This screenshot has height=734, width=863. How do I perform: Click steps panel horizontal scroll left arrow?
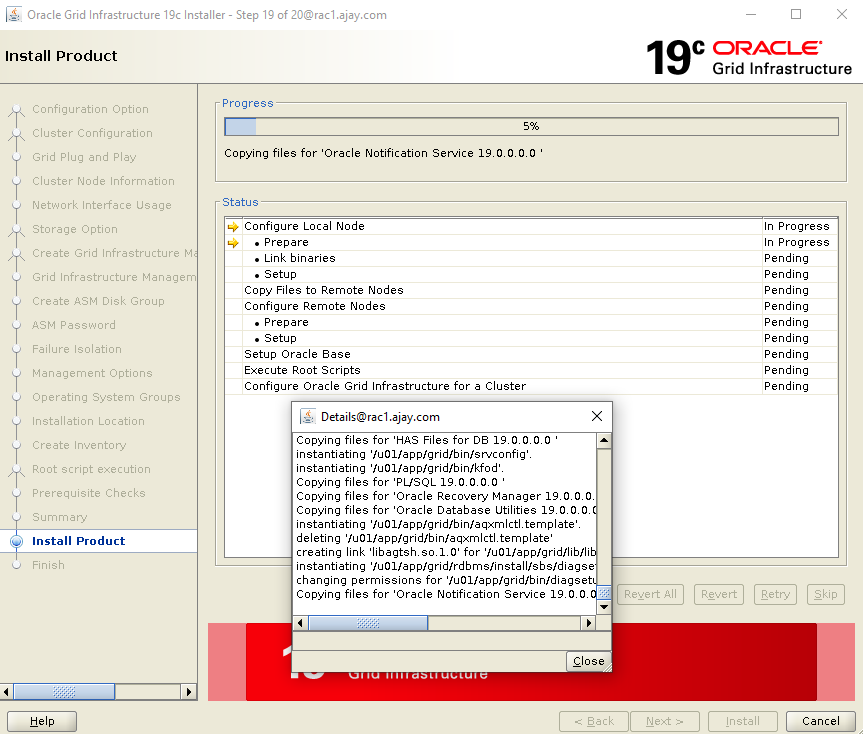click(6, 692)
